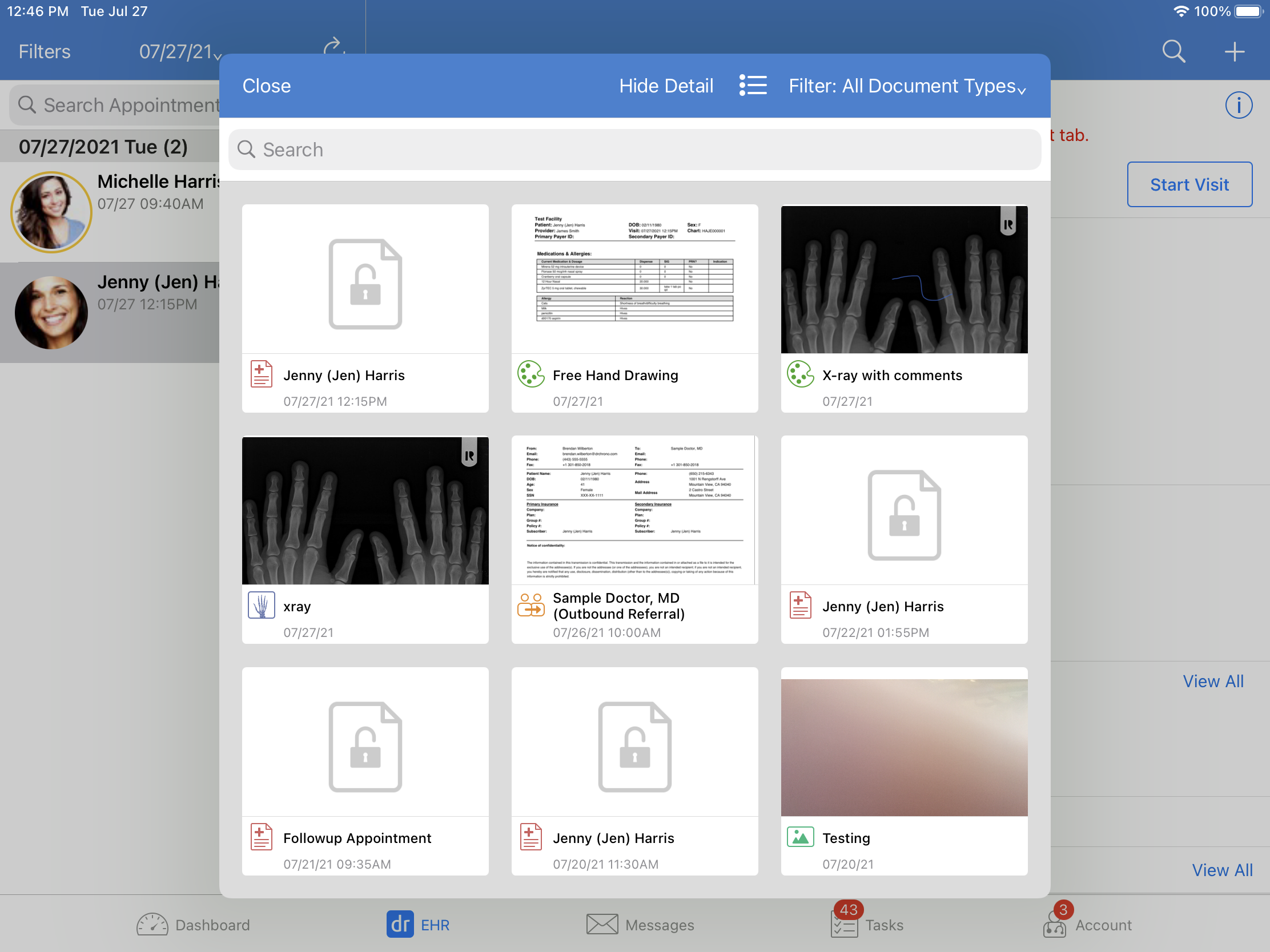Click clinical note icon beside 07/27/21 12:15PM entry
Screen dimensions: 1270x952
coord(261,374)
